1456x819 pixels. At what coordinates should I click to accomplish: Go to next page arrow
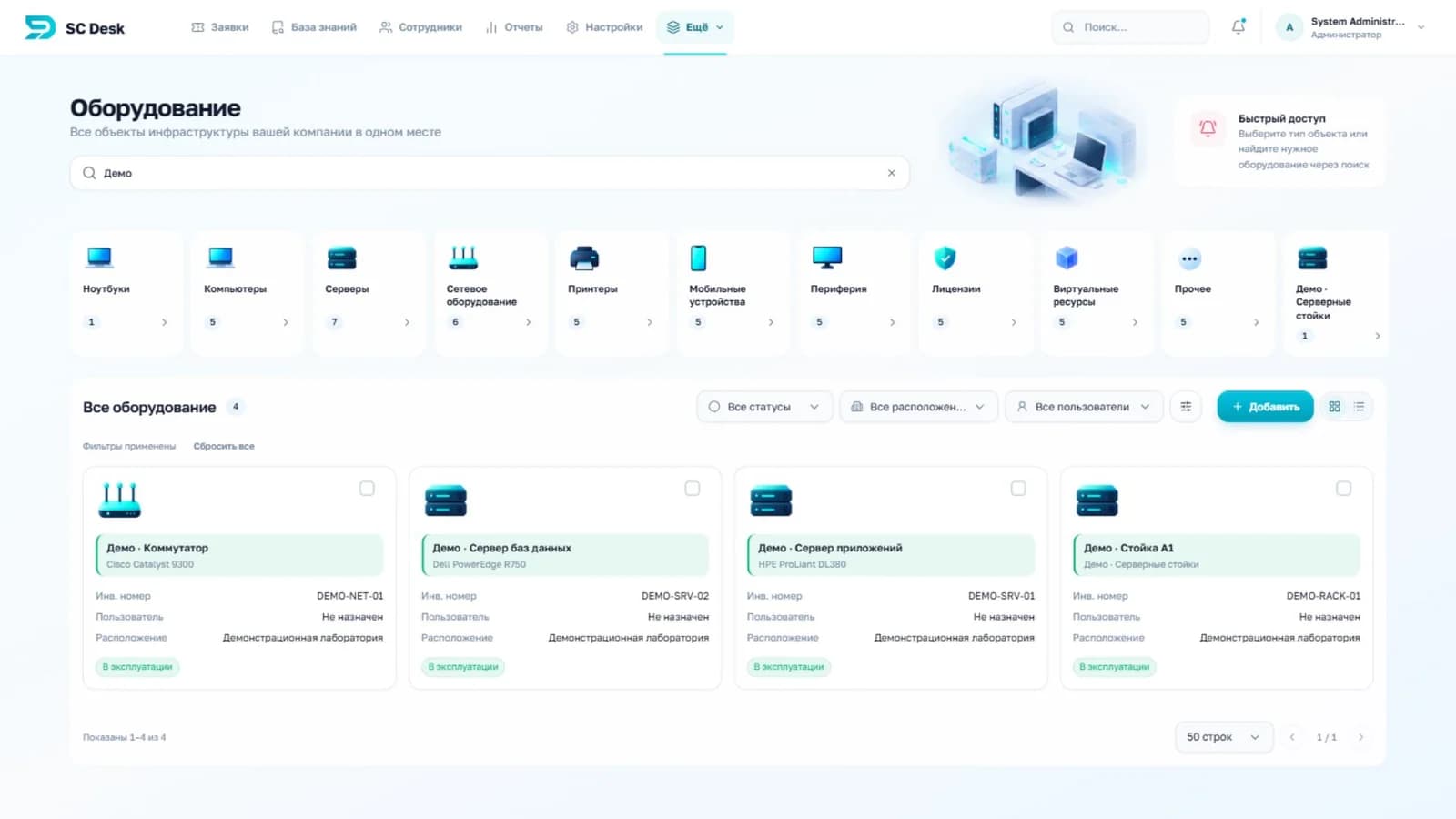click(x=1361, y=737)
